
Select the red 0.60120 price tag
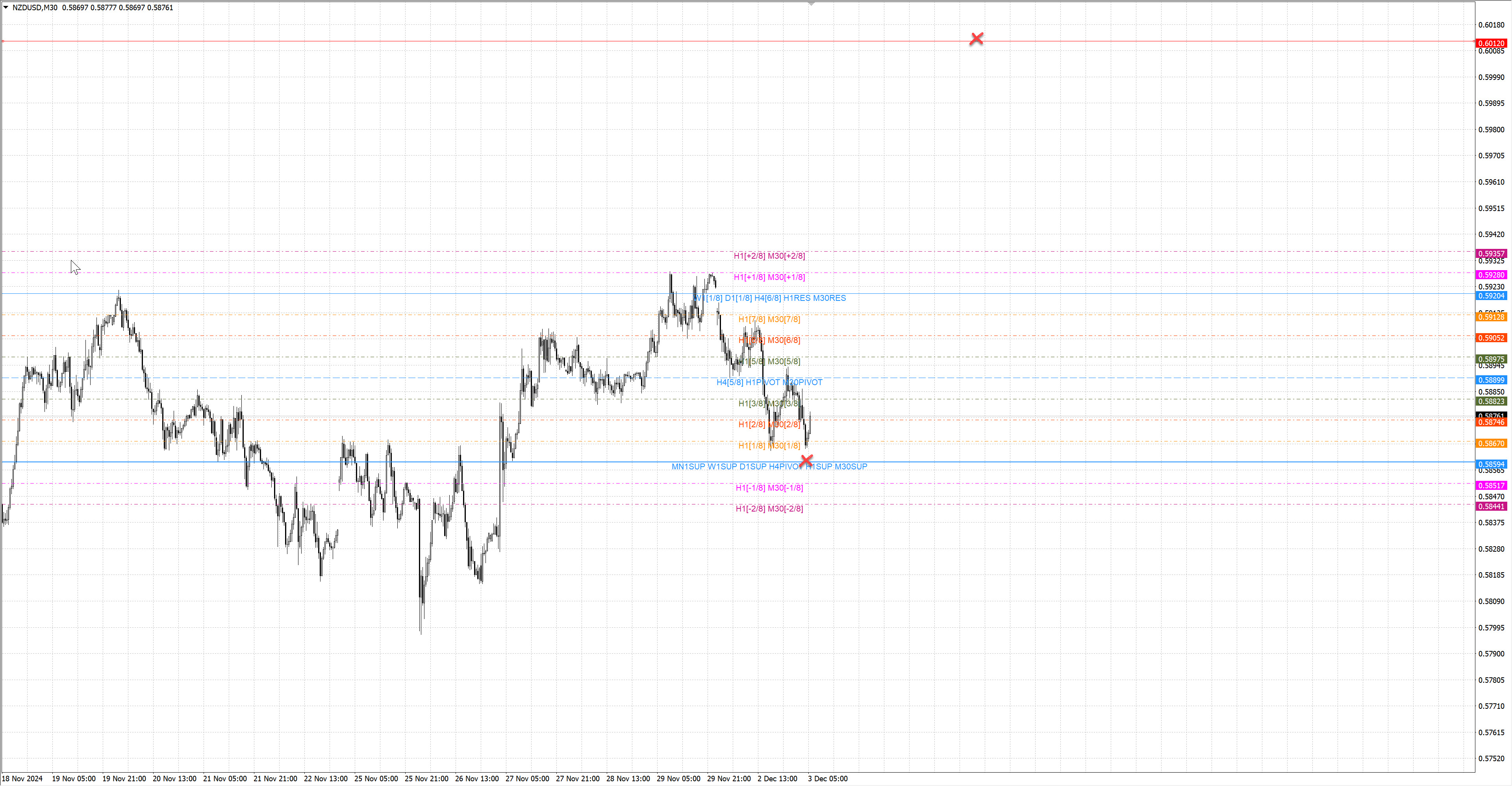(1491, 43)
